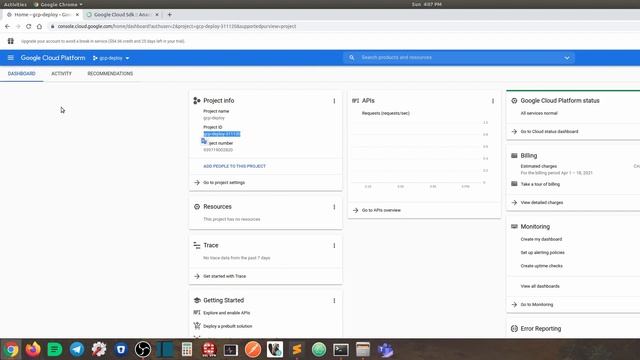640x360 pixels.
Task: Open the Calculator from the dock
Action: point(187,349)
